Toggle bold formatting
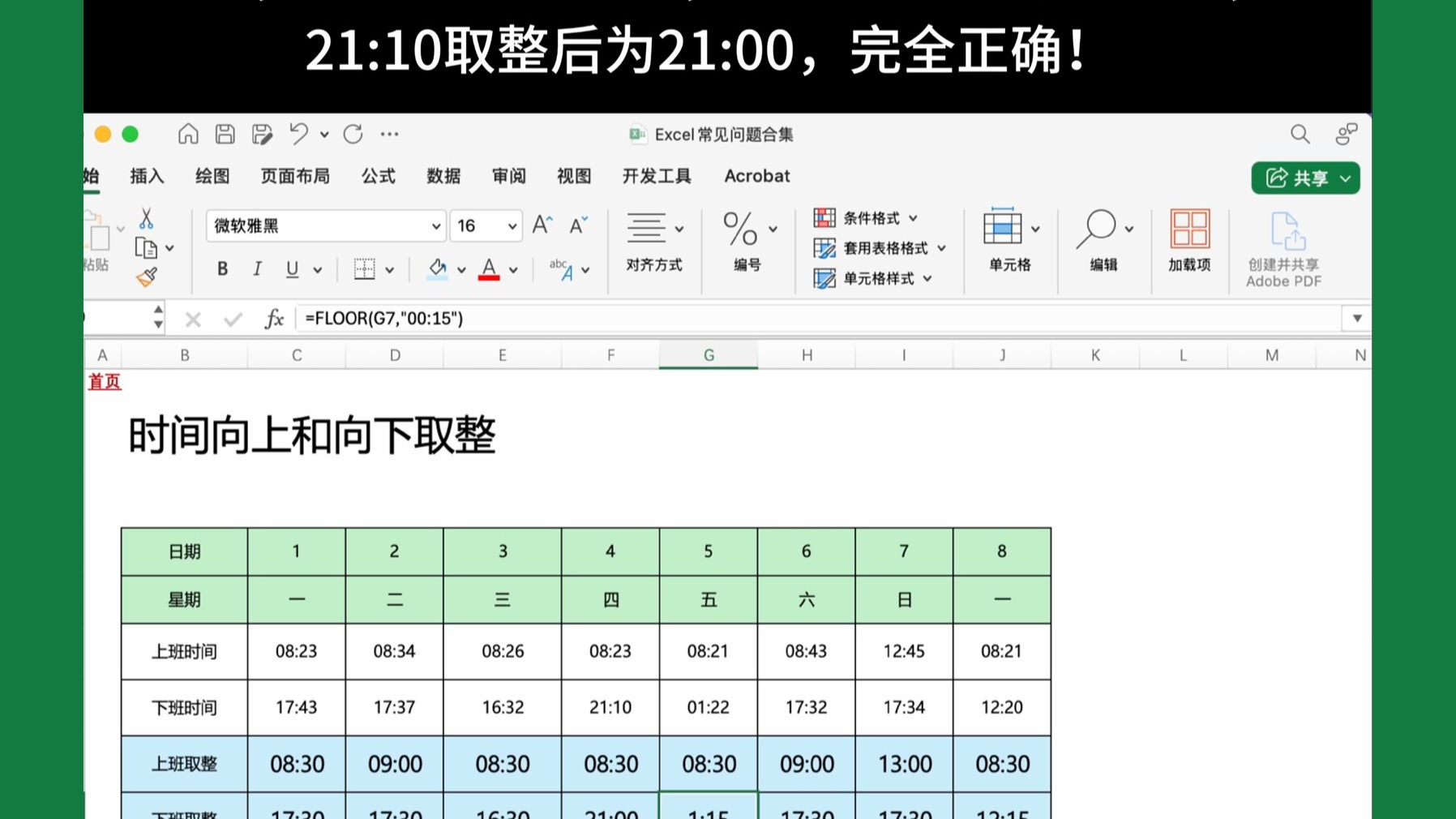 [222, 269]
